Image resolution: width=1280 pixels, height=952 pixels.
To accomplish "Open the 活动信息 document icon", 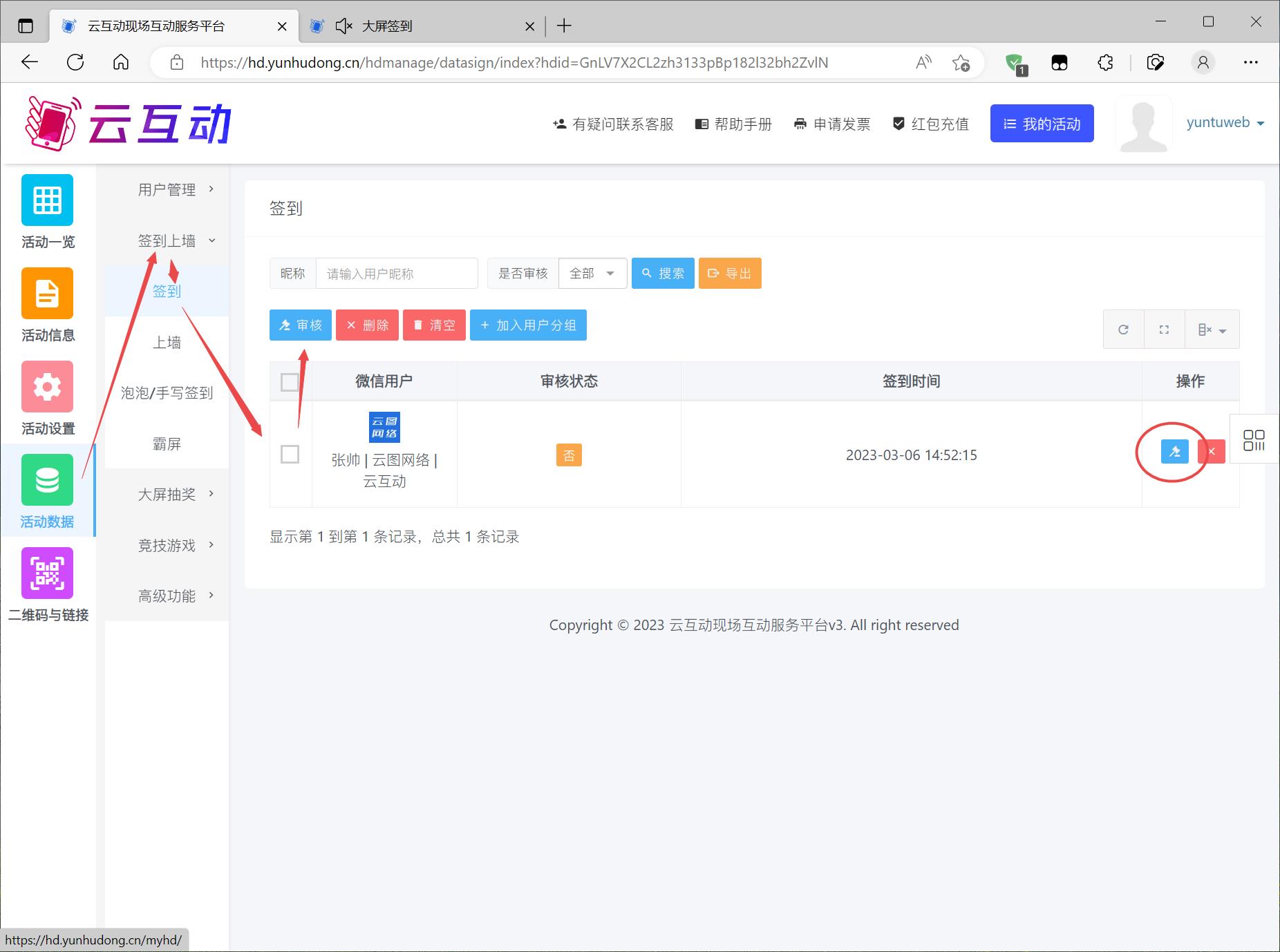I will pos(47,294).
